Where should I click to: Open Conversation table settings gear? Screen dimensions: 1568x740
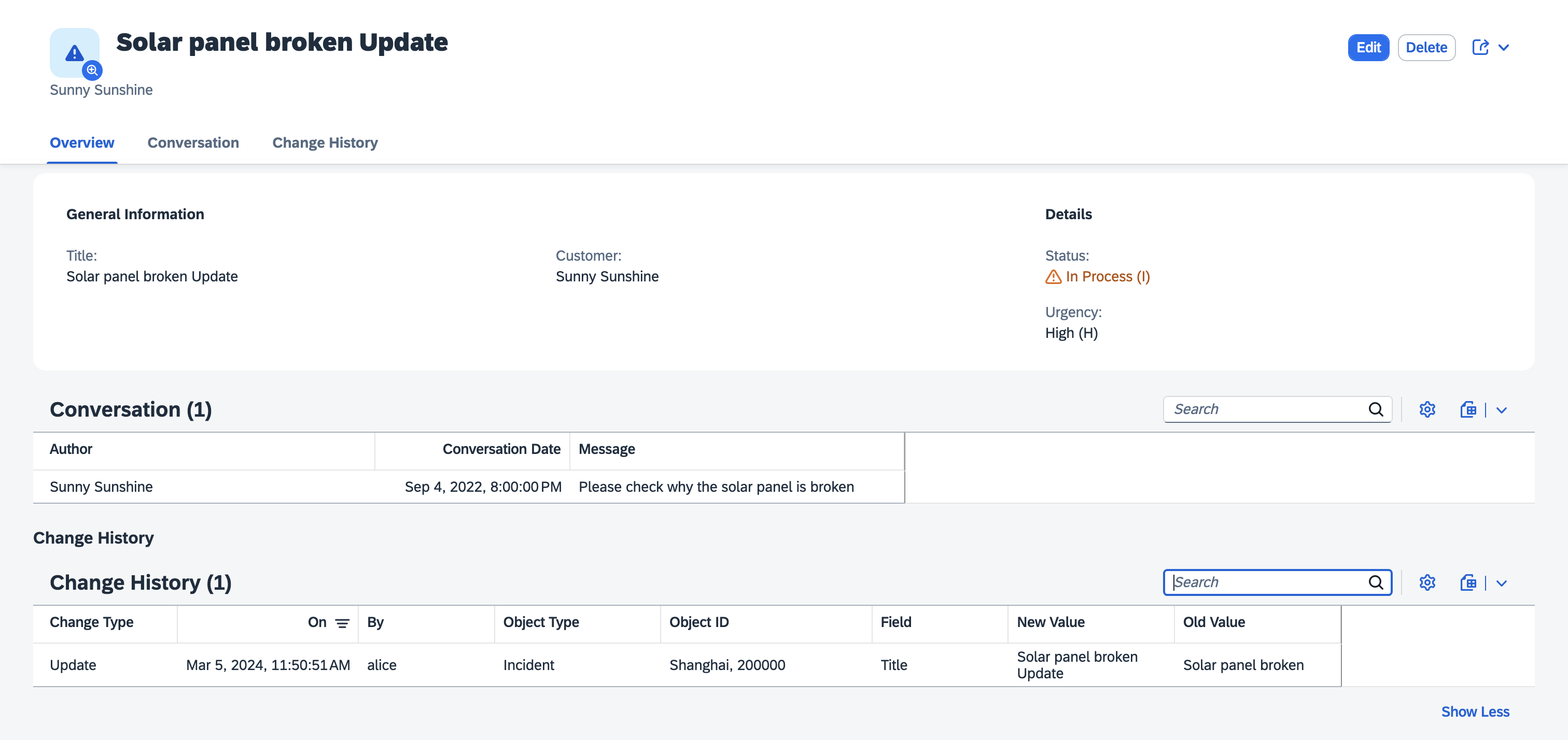click(x=1427, y=409)
